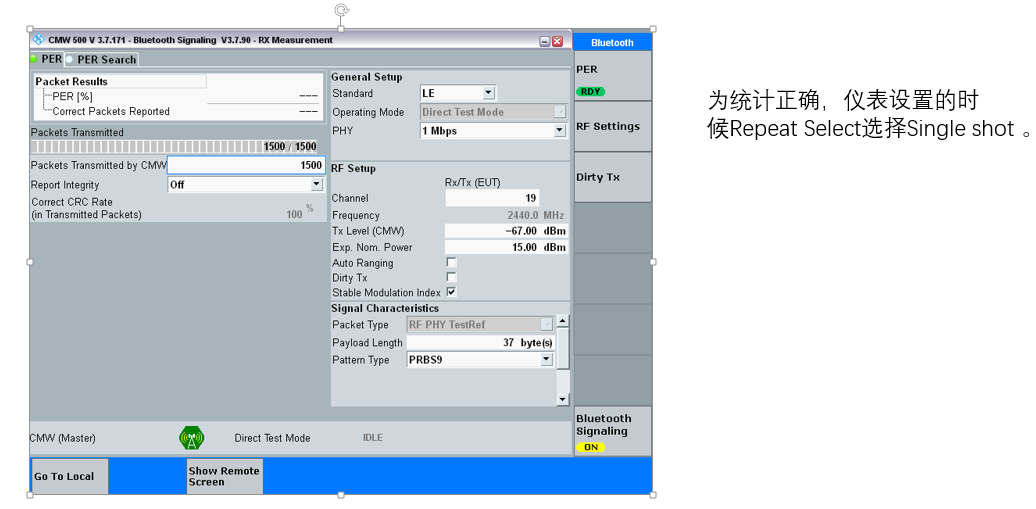Click the CMW app icon in title bar
Screen dimensions: 1036x509
(38, 40)
